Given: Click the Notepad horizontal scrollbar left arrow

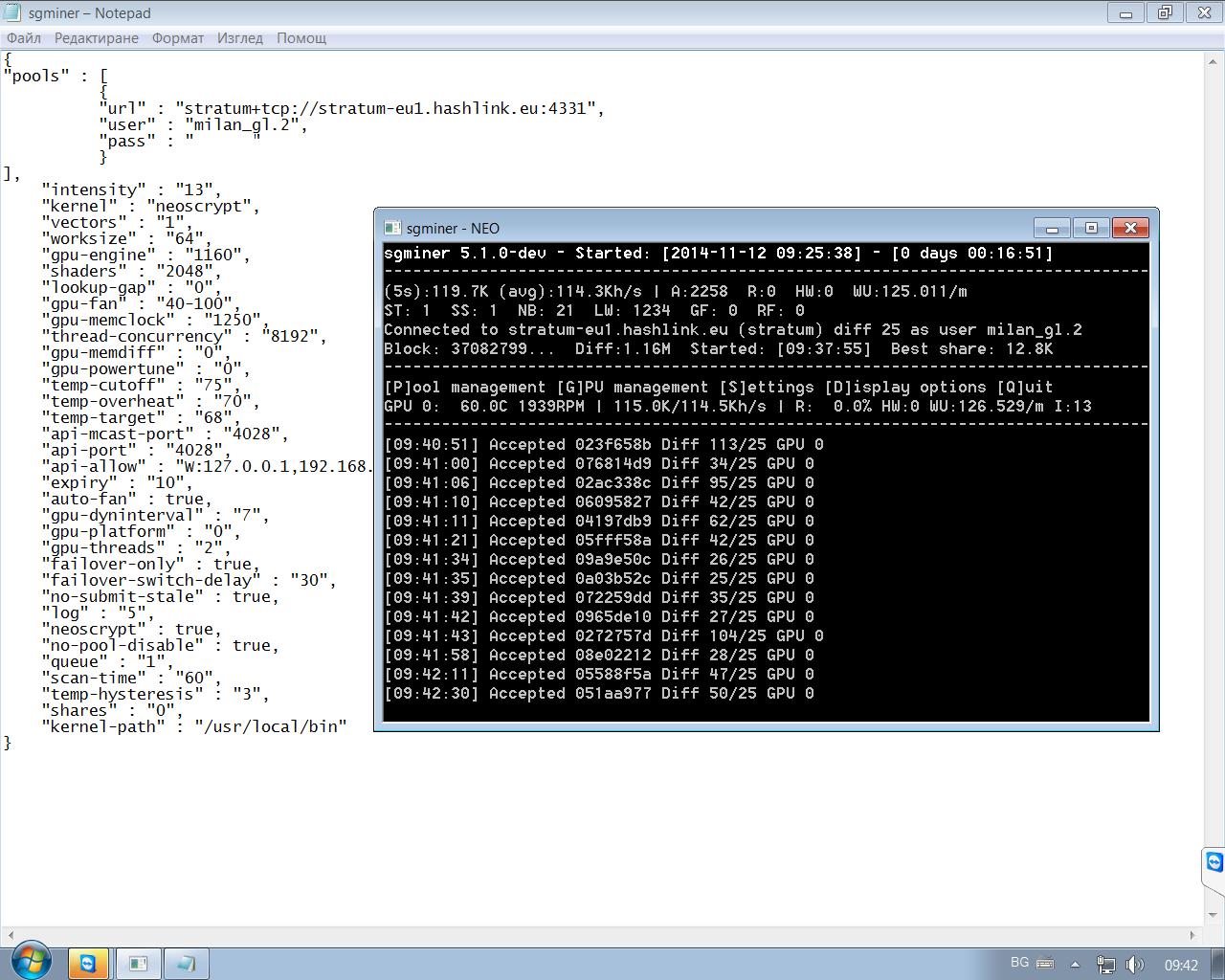Looking at the screenshot, I should (10, 935).
